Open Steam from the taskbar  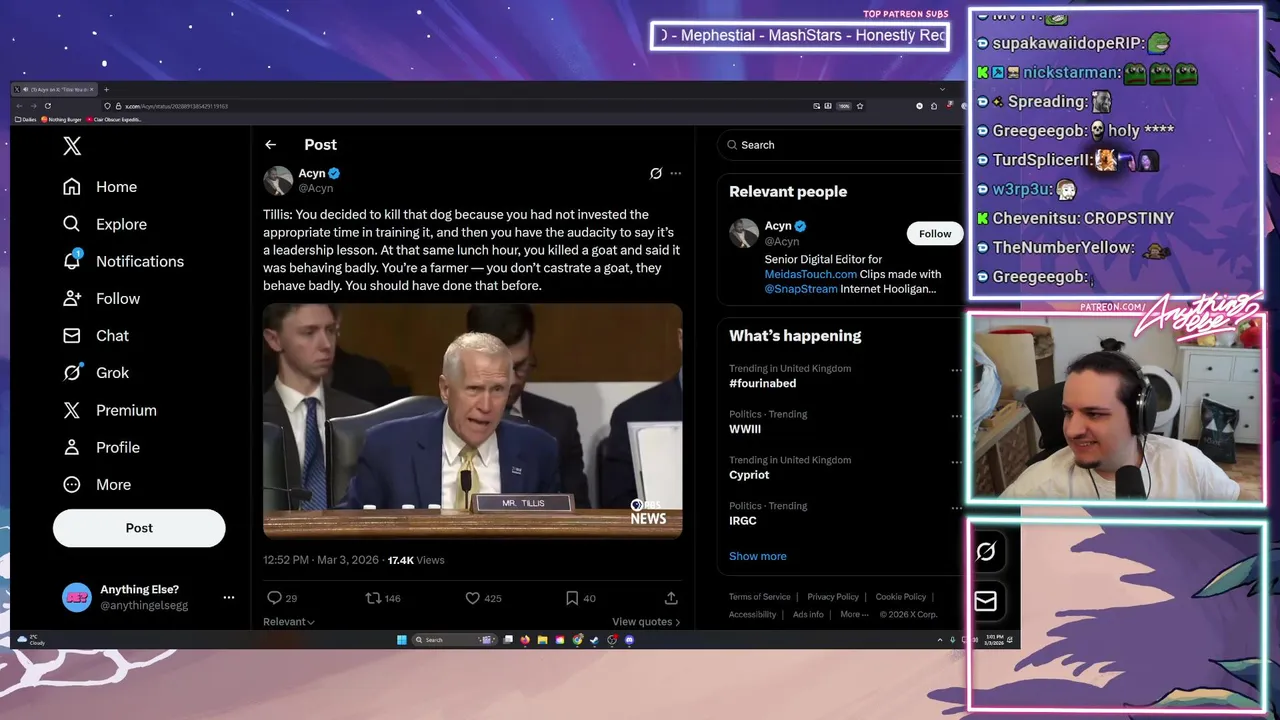point(594,640)
